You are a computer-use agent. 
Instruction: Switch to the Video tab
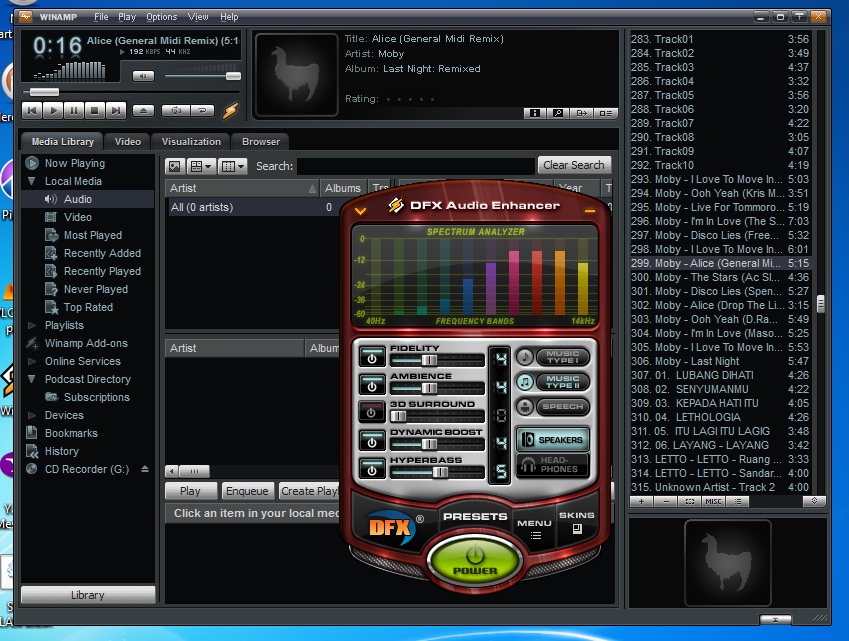[128, 141]
